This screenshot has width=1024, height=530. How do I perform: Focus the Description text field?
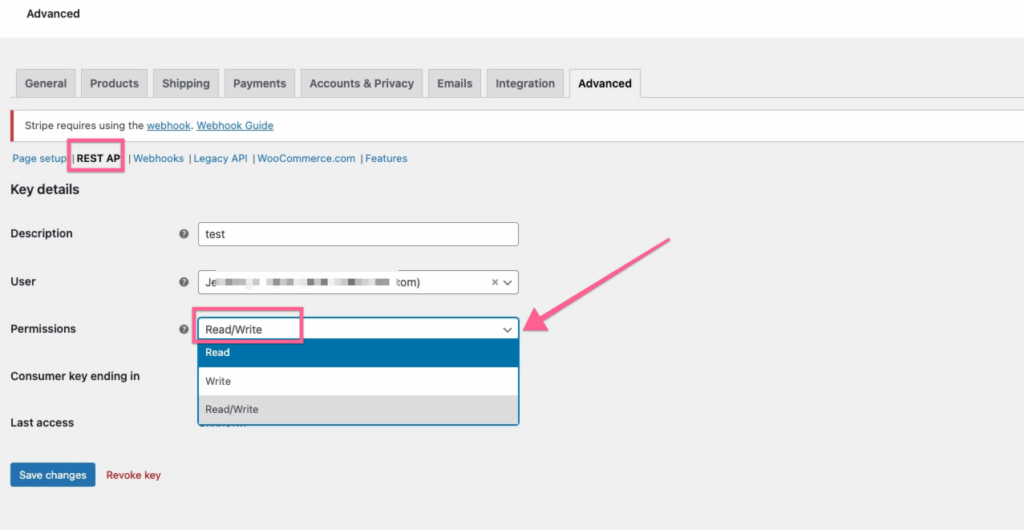358,234
